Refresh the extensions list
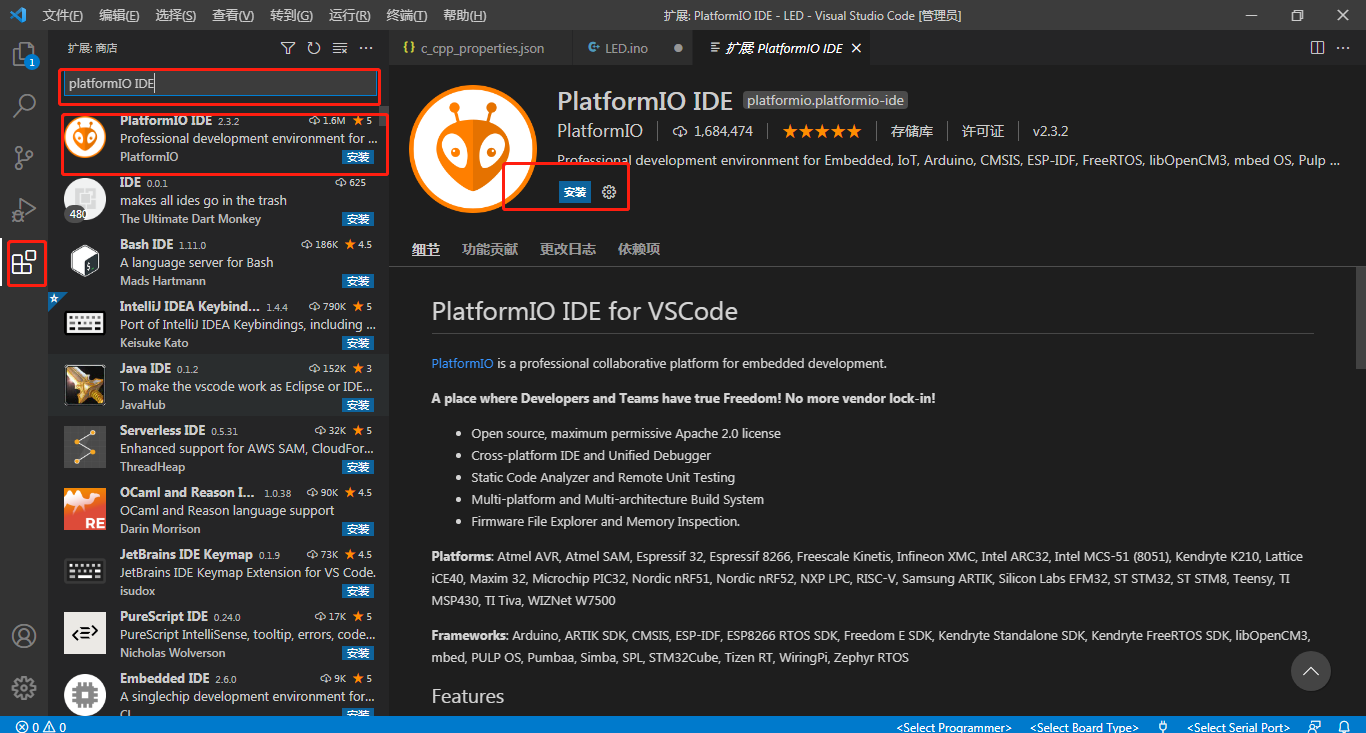Screen dimensions: 1366x733 [x=314, y=48]
